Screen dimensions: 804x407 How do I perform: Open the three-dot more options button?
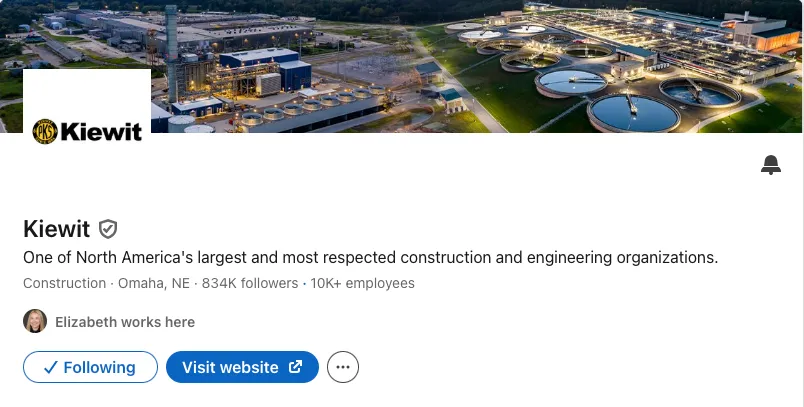343,367
